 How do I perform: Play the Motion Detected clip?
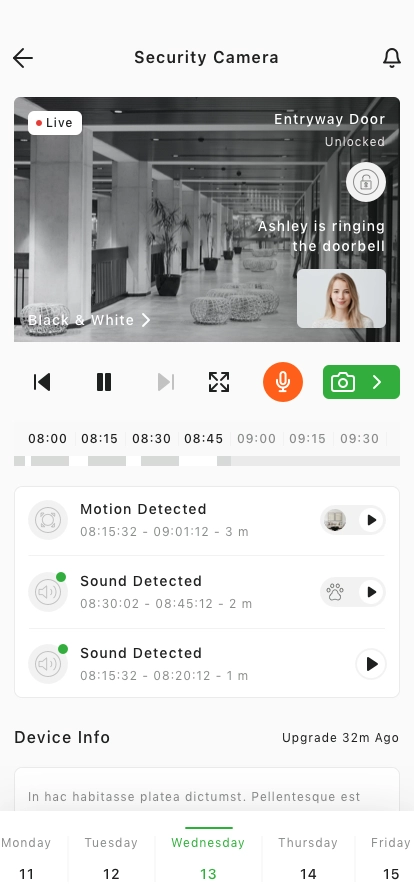(372, 520)
